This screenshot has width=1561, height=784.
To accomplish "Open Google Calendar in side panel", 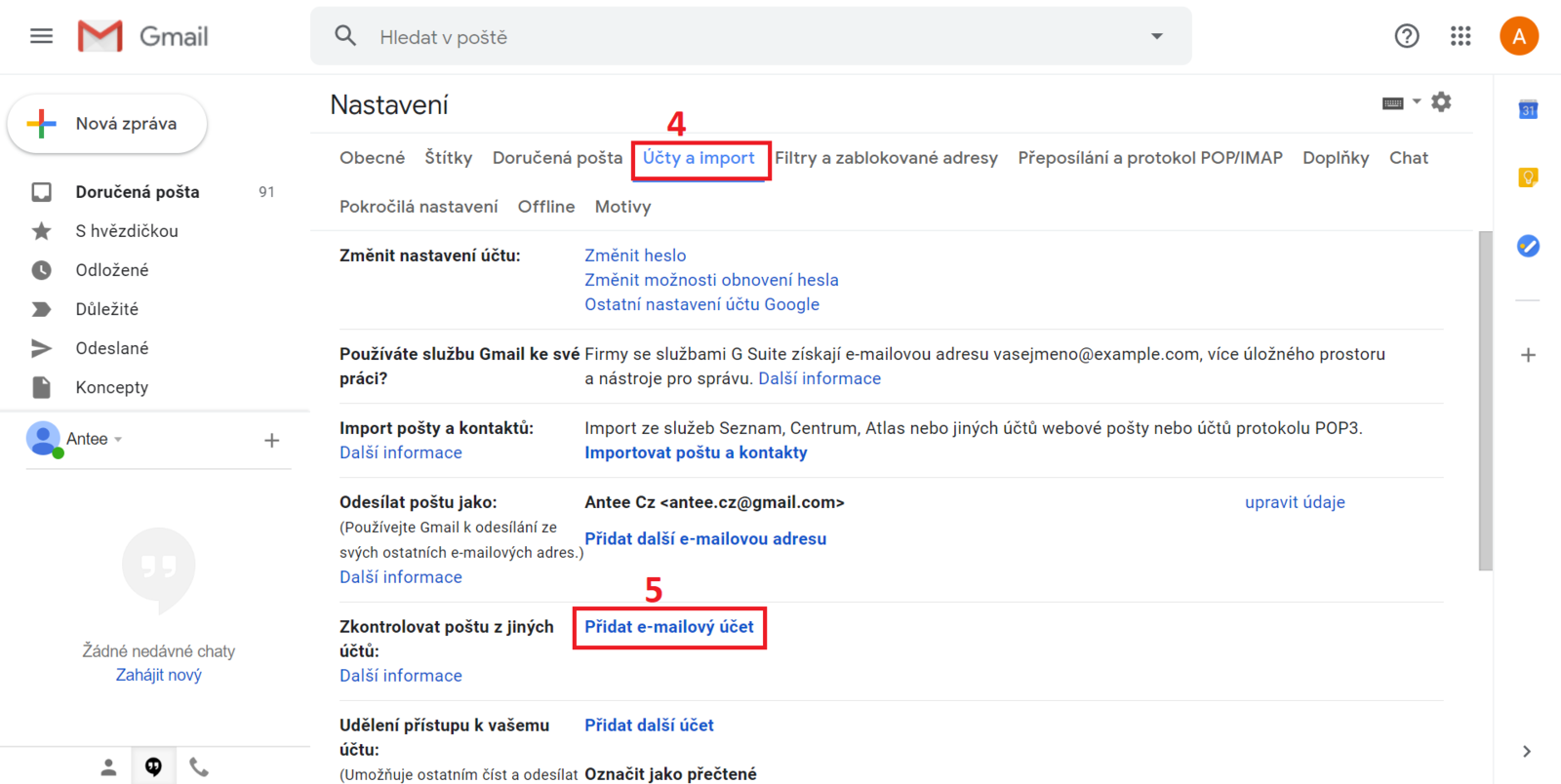I will tap(1528, 109).
